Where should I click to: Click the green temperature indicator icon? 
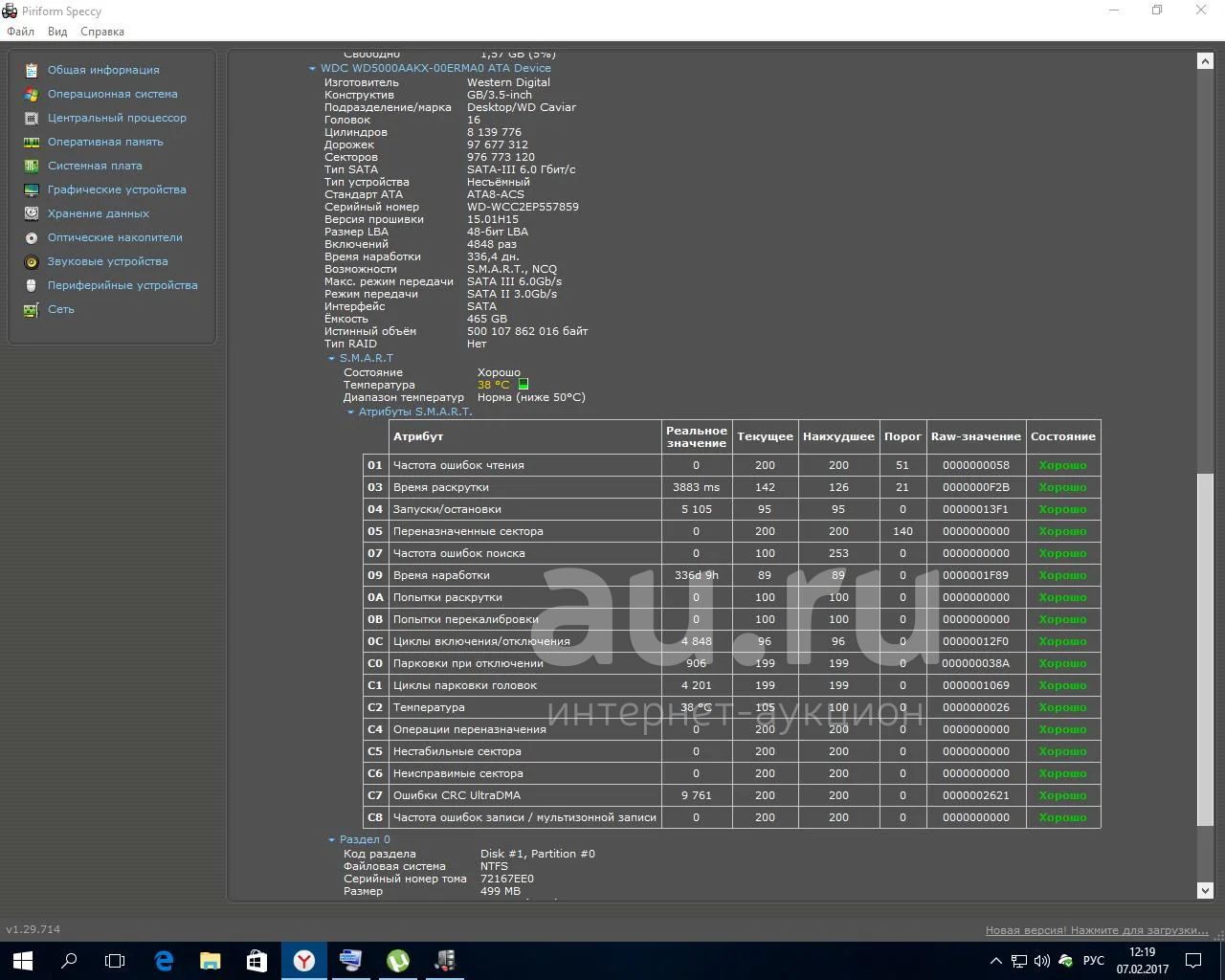(523, 385)
